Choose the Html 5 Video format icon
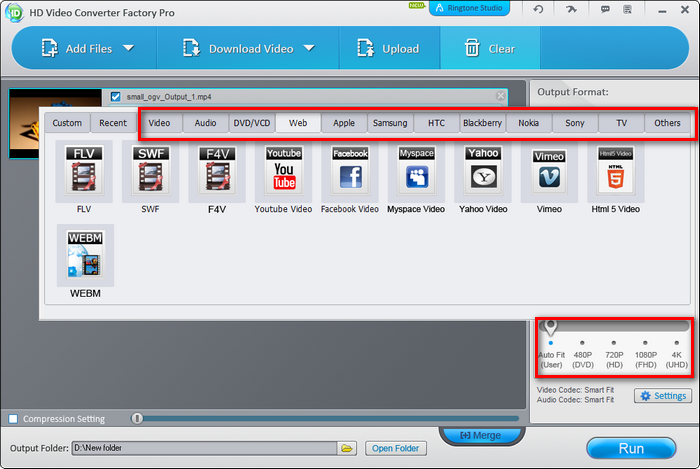The width and height of the screenshot is (700, 469). (x=616, y=172)
